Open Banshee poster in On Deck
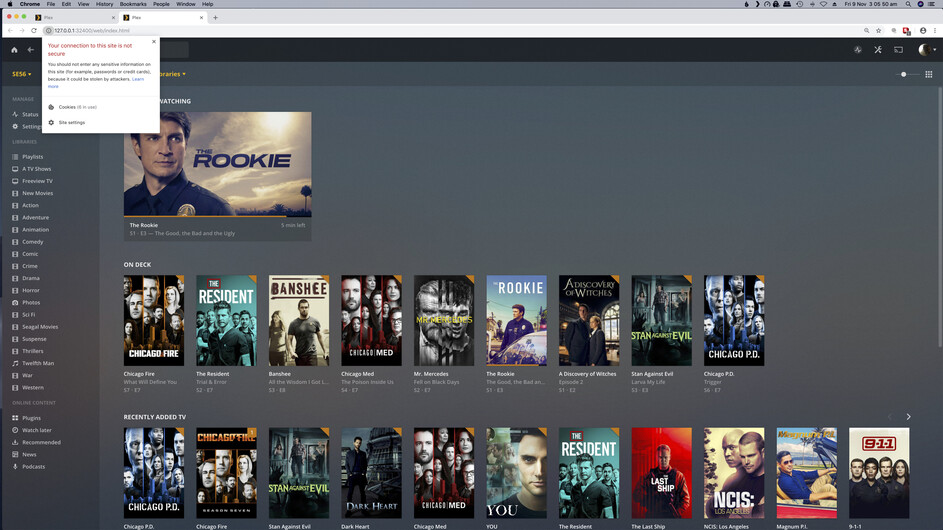The height and width of the screenshot is (530, 943). point(299,321)
